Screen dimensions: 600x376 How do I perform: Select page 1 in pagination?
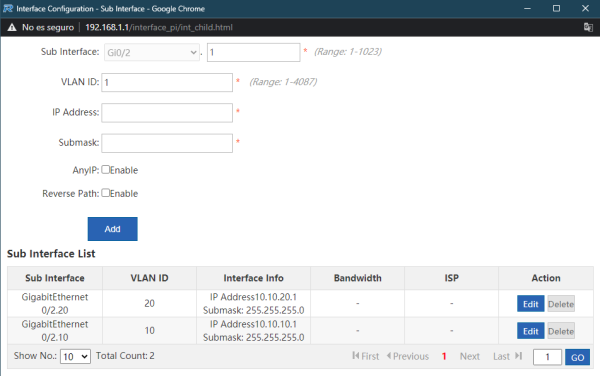click(444, 356)
